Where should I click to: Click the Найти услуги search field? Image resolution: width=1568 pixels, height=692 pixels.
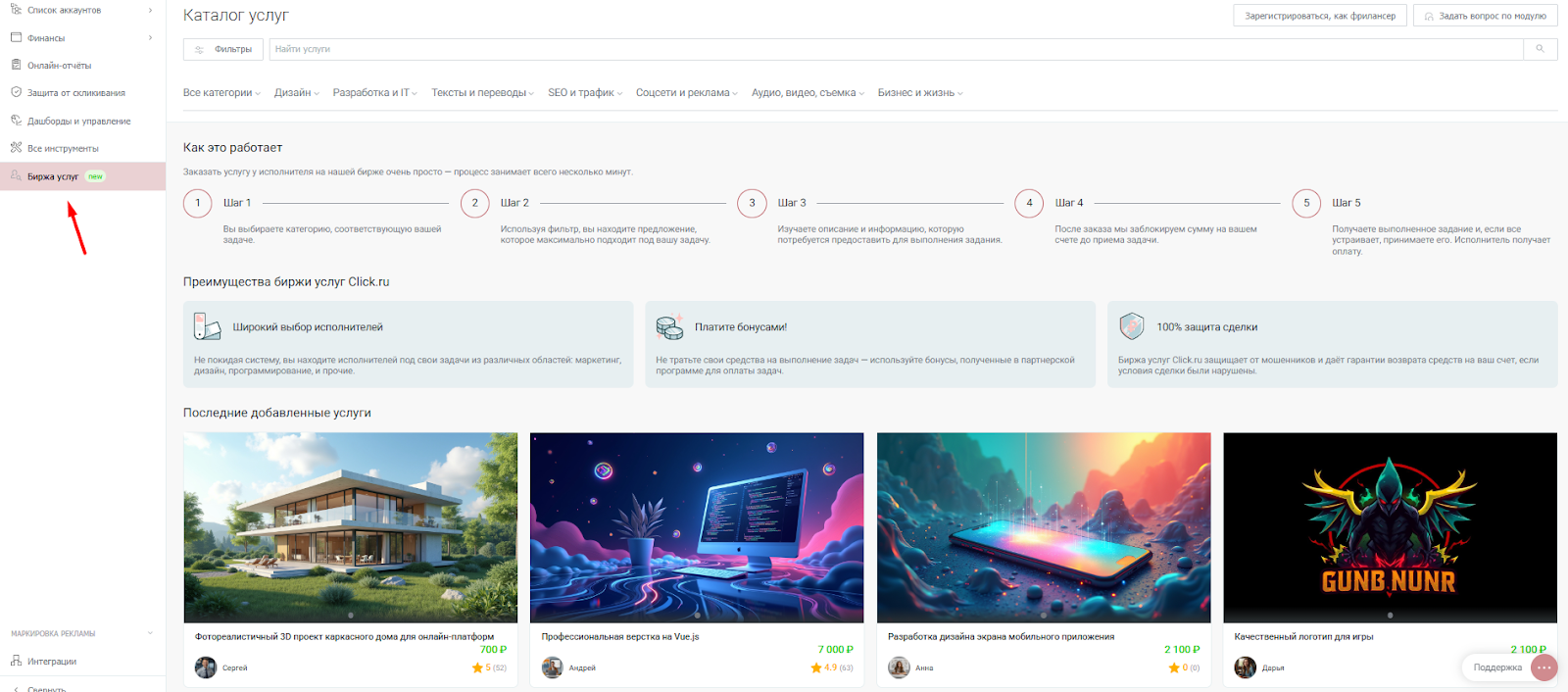coord(896,49)
